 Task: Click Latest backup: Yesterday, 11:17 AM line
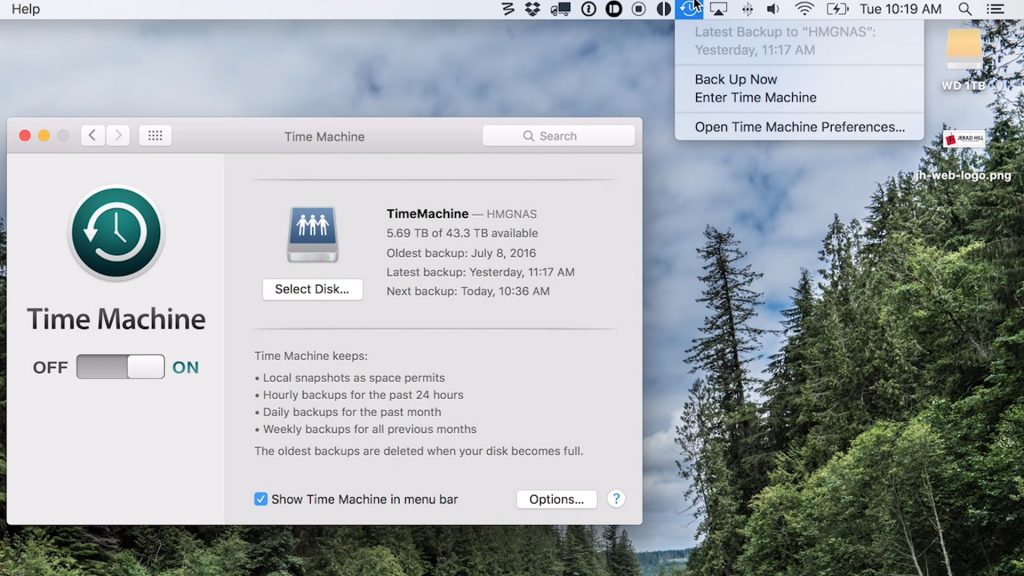tap(480, 272)
